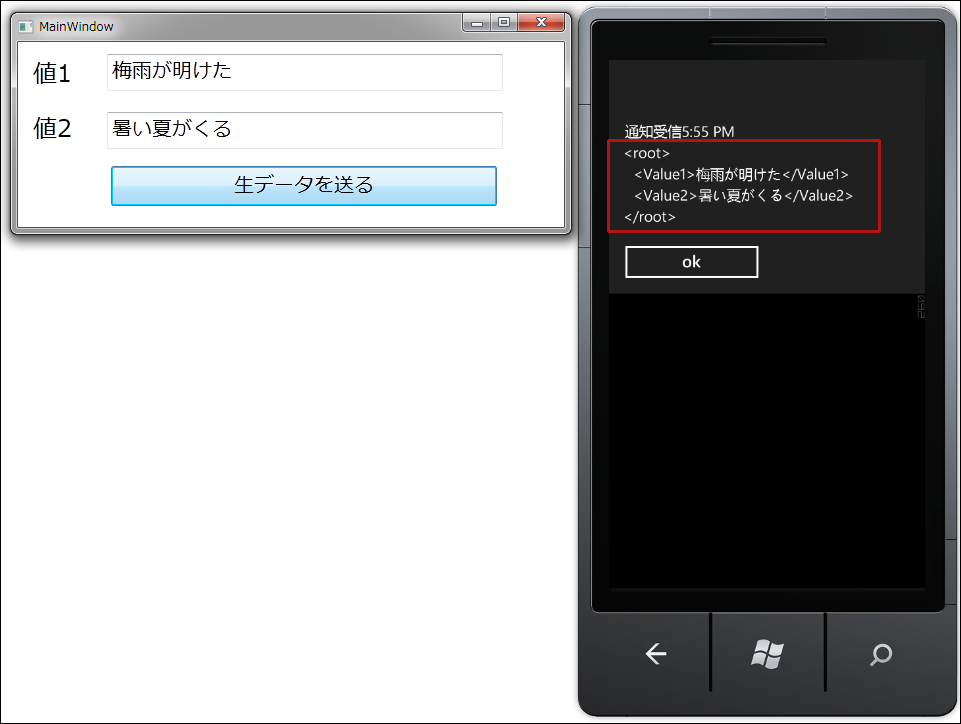The width and height of the screenshot is (961, 724).
Task: Minimize the MainWindow window
Action: point(477,23)
